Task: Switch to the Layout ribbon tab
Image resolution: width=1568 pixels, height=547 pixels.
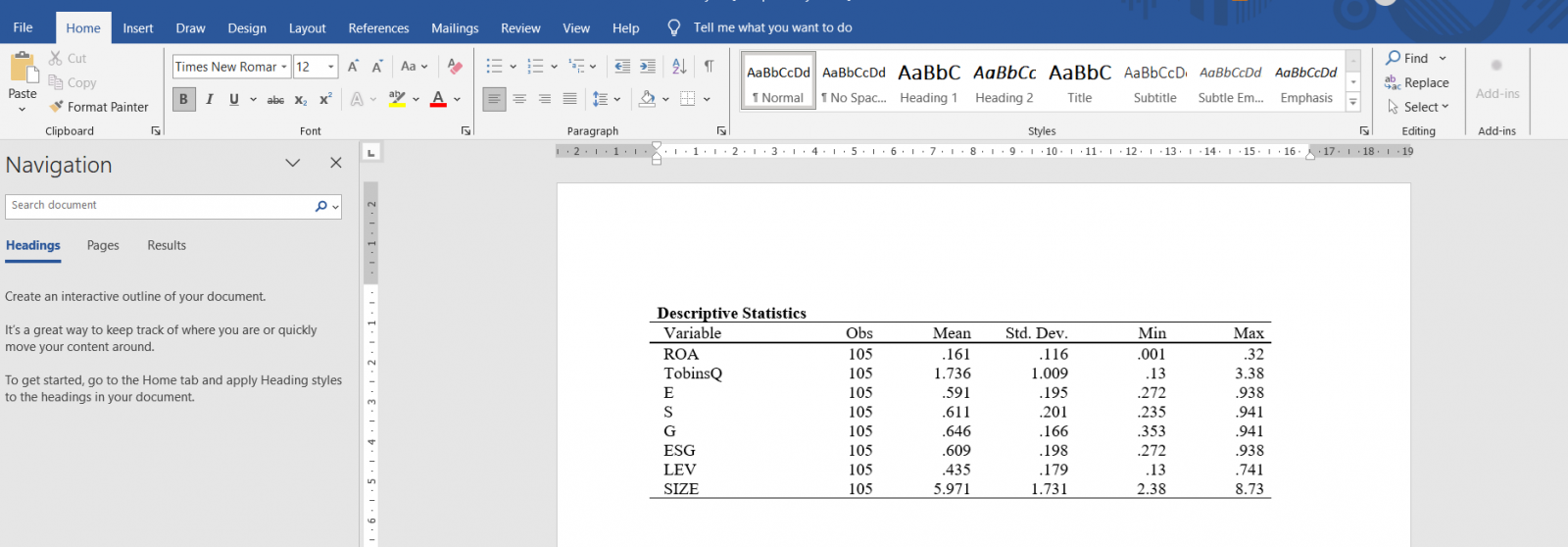Action: click(307, 28)
